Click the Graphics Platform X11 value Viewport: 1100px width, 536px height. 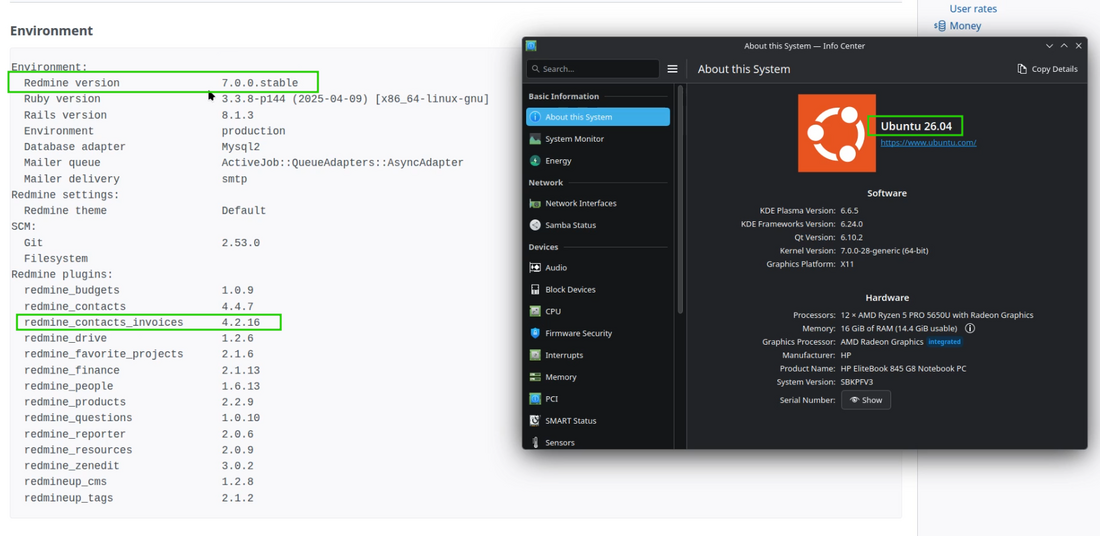tap(847, 264)
